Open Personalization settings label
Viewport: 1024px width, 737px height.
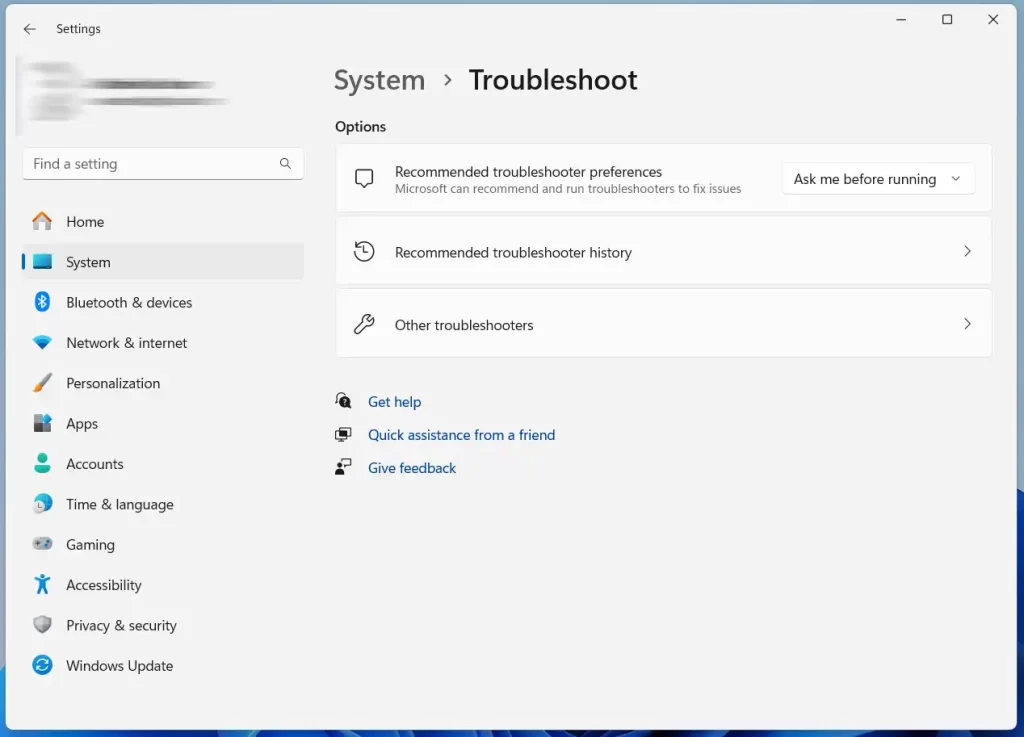[x=113, y=383]
